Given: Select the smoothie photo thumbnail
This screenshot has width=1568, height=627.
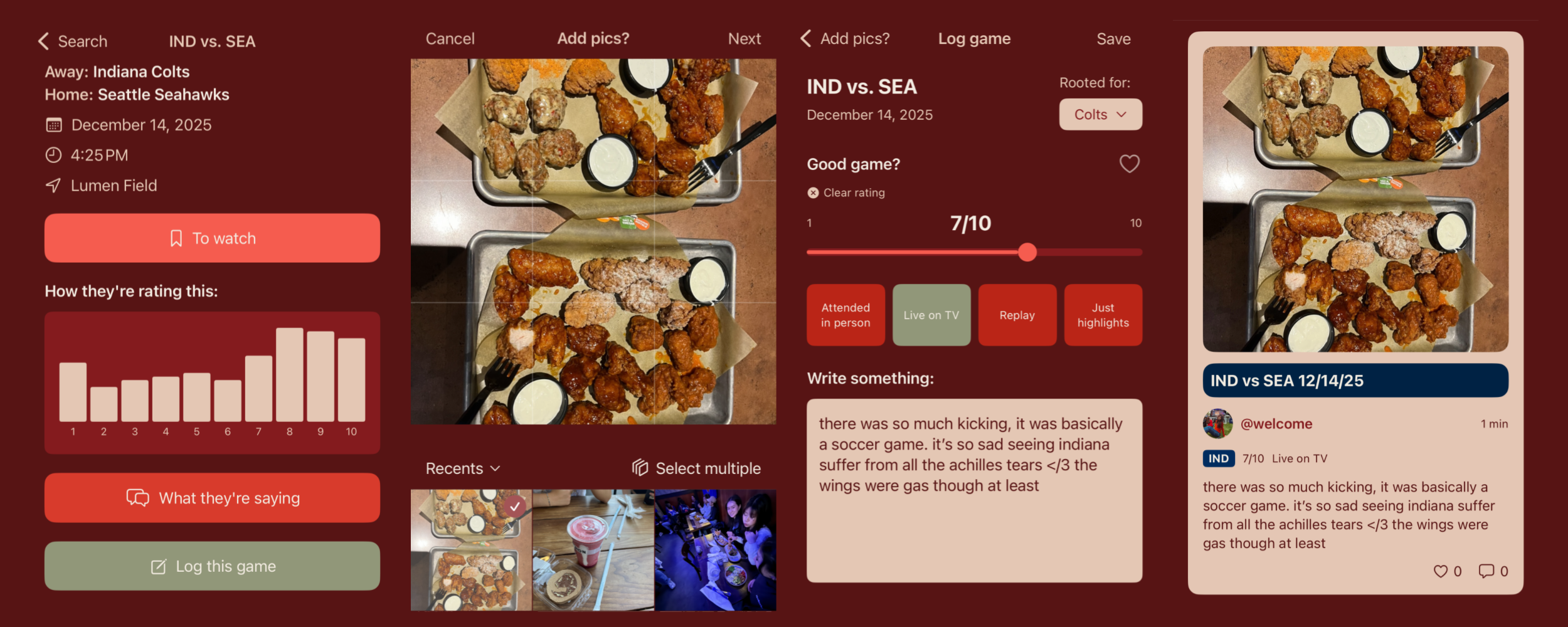Looking at the screenshot, I should [593, 551].
